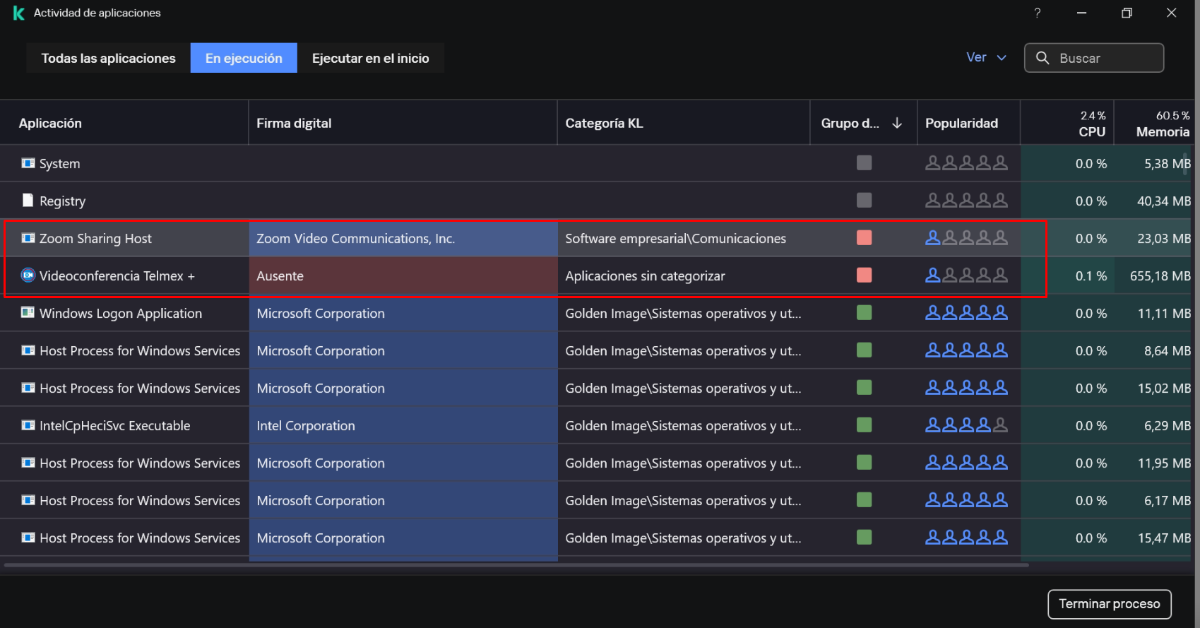Click the popularity icons for Zoom Sharing Host
This screenshot has width=1200, height=628.
pos(967,238)
